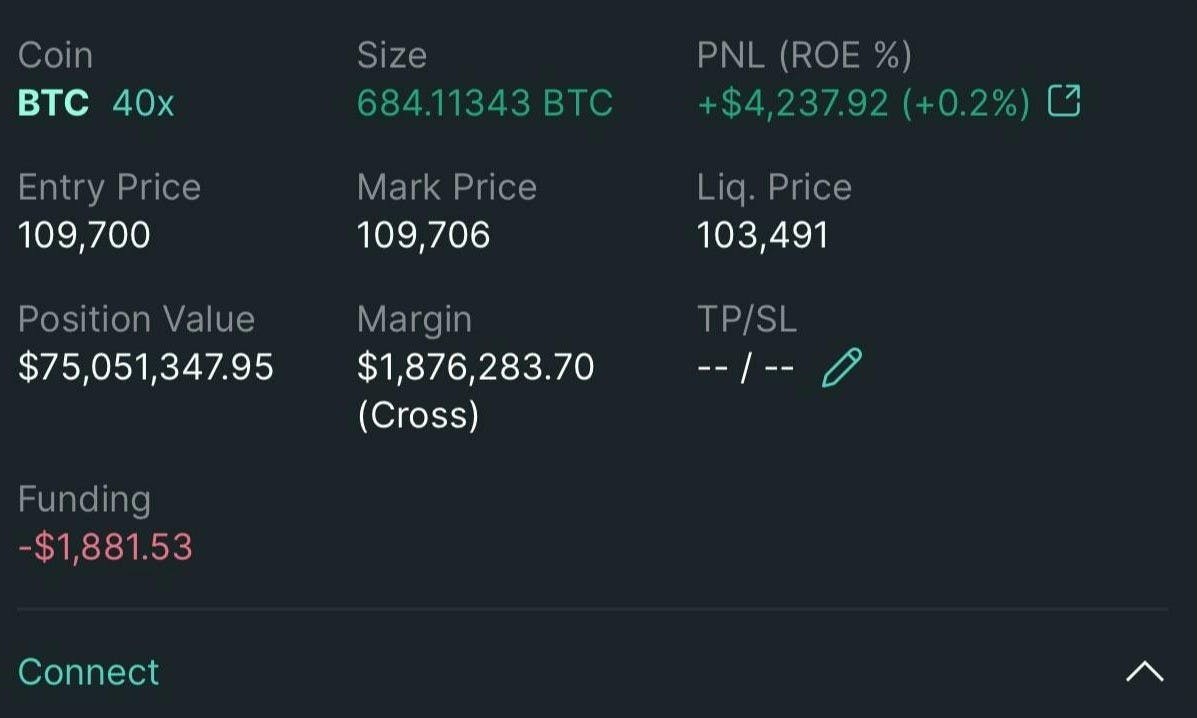The height and width of the screenshot is (718, 1197).
Task: Click the margin amount $1,876,283.70
Action: (x=475, y=367)
